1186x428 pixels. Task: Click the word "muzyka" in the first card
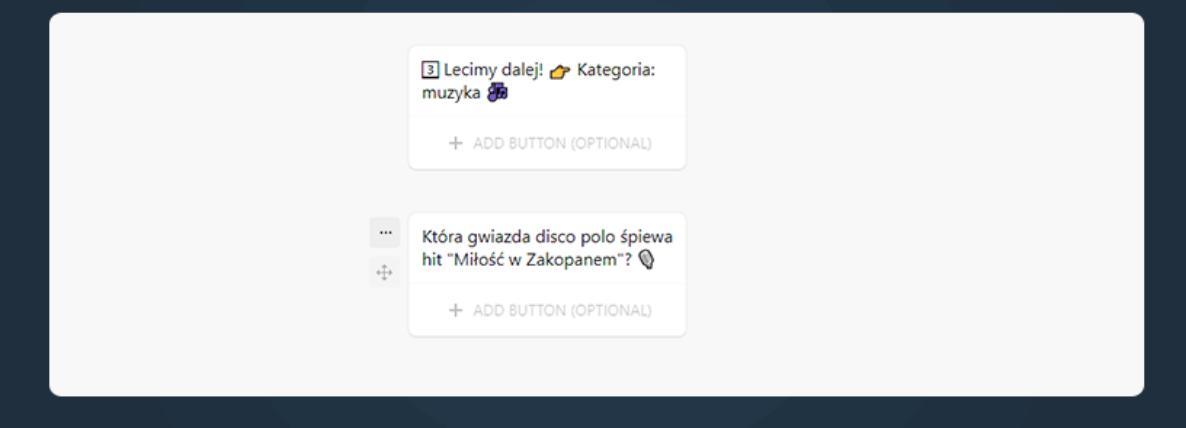pos(452,93)
